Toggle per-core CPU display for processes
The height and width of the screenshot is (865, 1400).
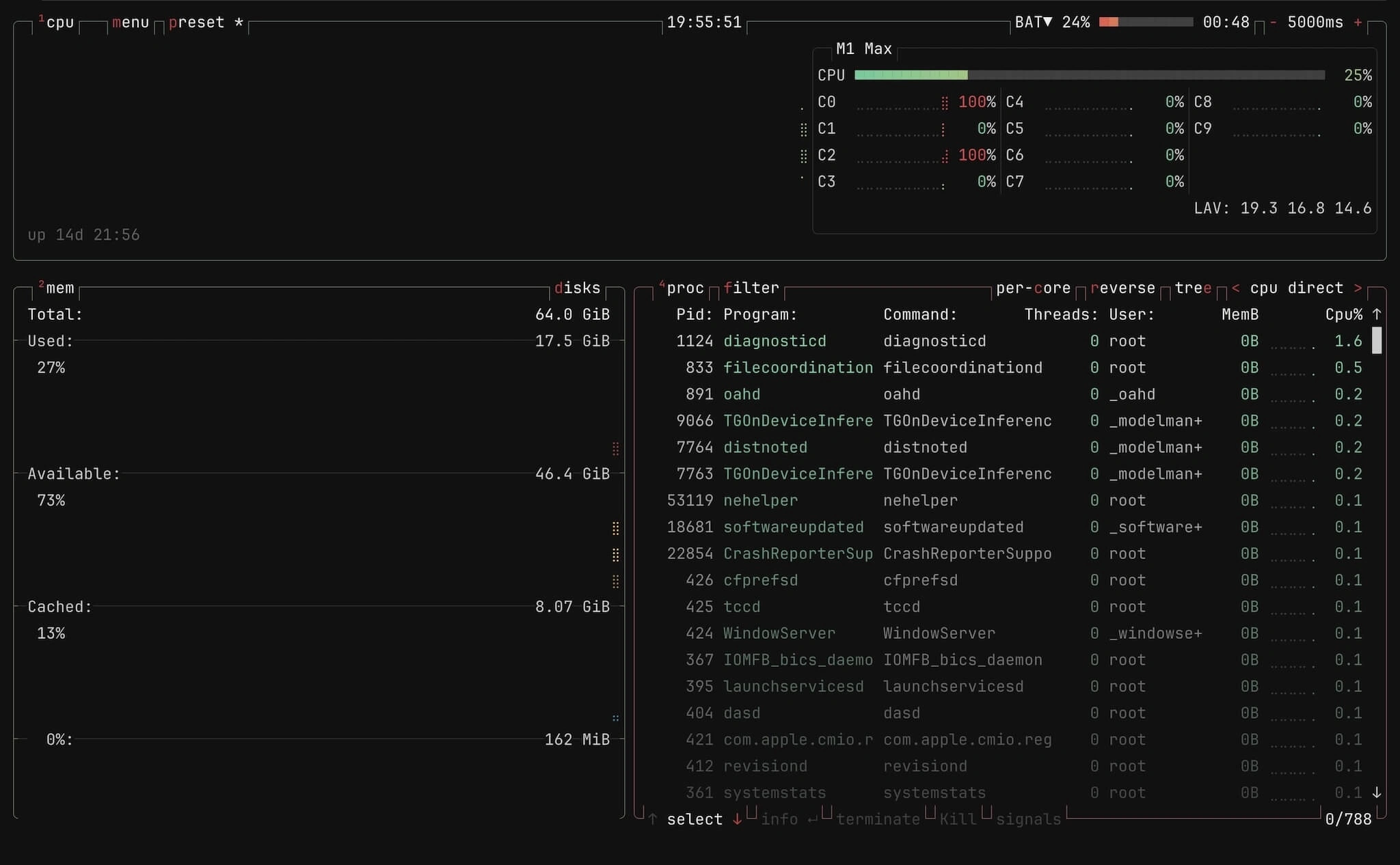[x=1033, y=288]
